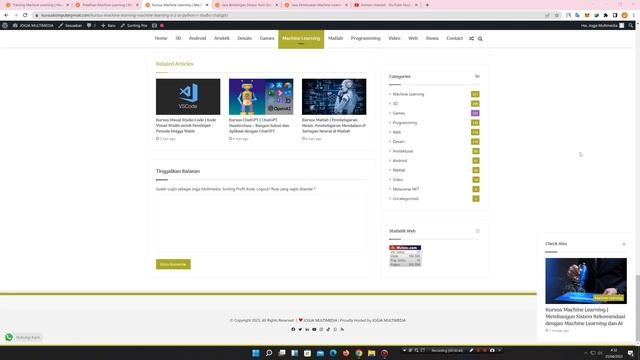Viewport: 640px width, 360px height.
Task: Open the comments bubble in the admin bar
Action: click(x=91, y=25)
